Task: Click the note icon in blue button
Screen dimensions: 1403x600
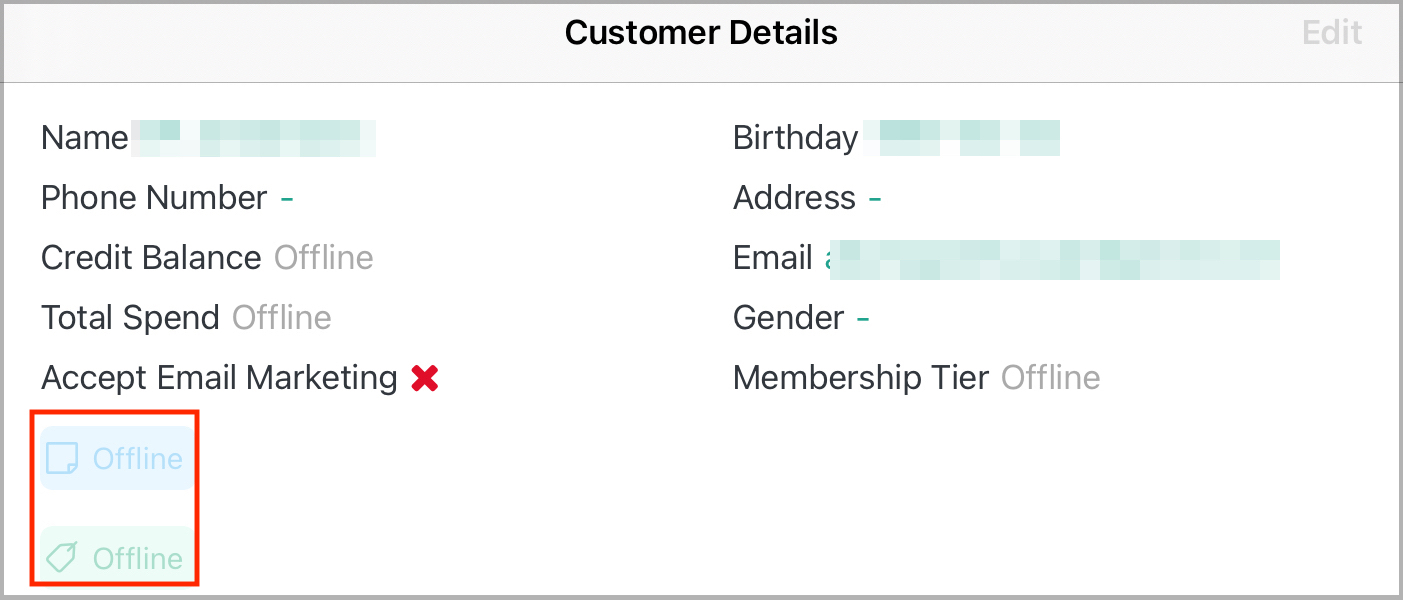Action: (x=62, y=458)
